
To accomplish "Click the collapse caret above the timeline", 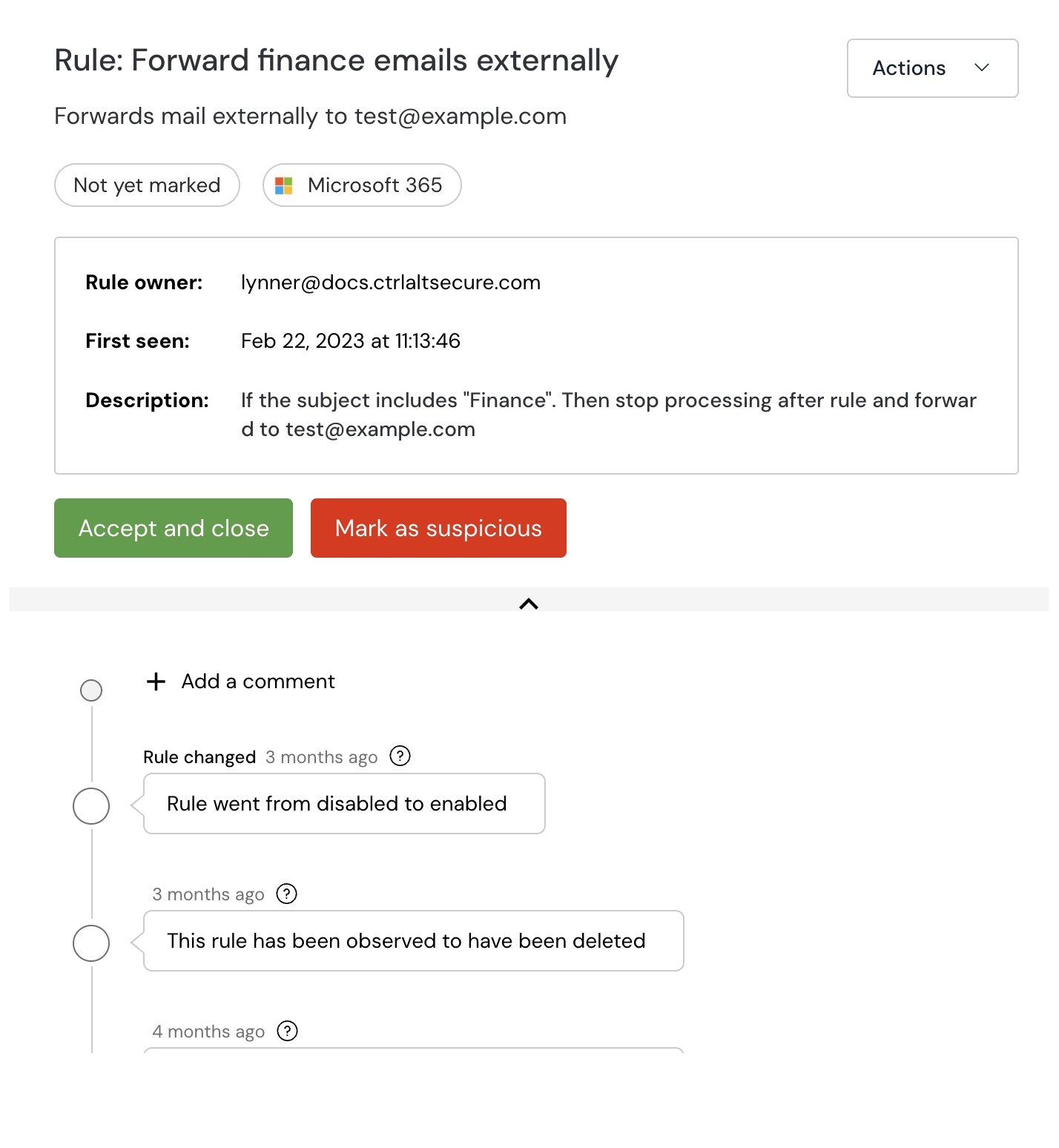I will [529, 604].
